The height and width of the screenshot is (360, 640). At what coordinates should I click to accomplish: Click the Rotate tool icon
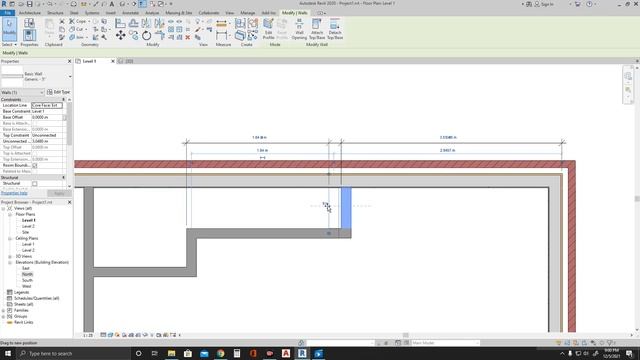coord(147,36)
